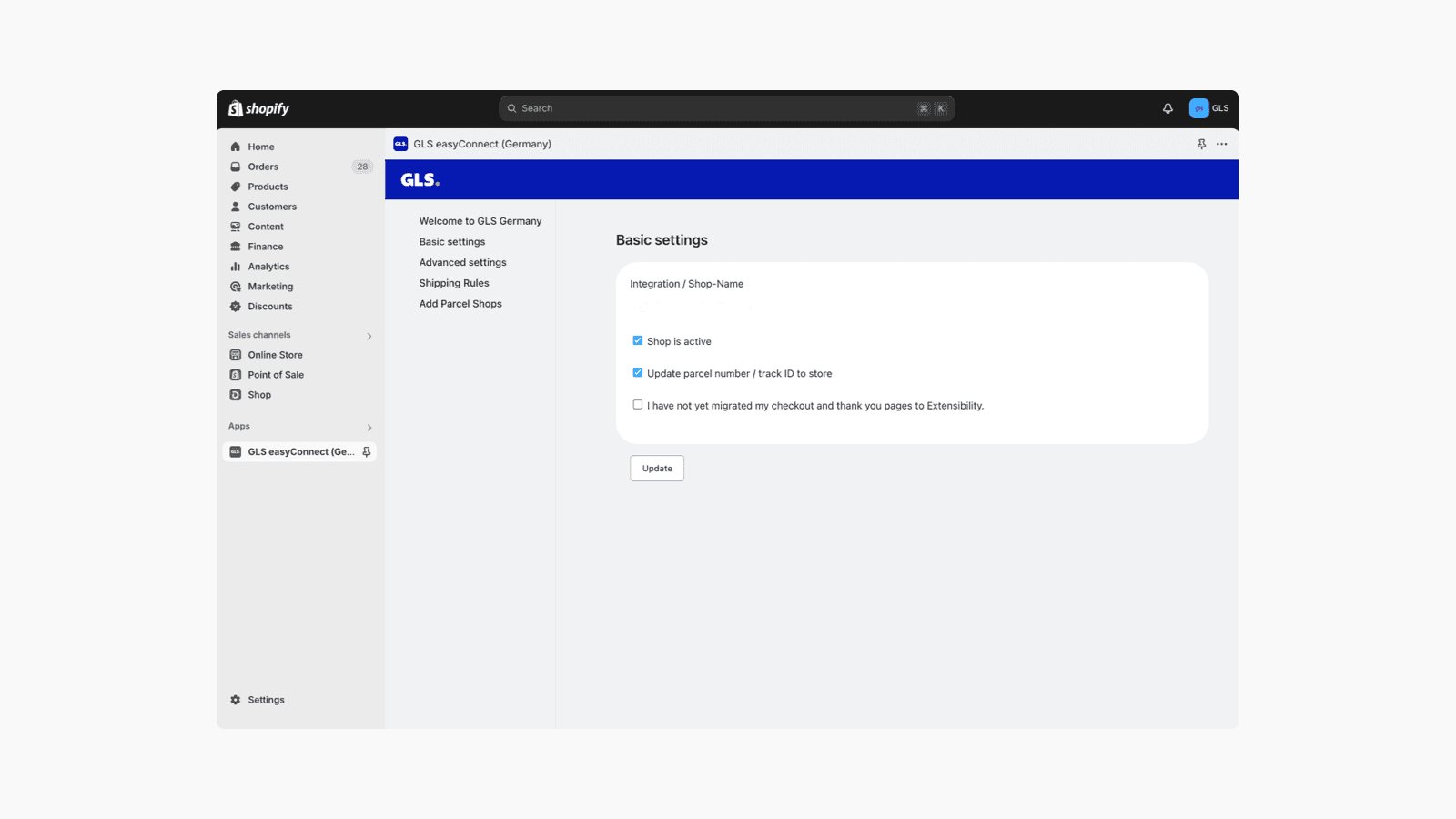Open the Shipping Rules page
The width and height of the screenshot is (1456, 819).
pyautogui.click(x=453, y=282)
